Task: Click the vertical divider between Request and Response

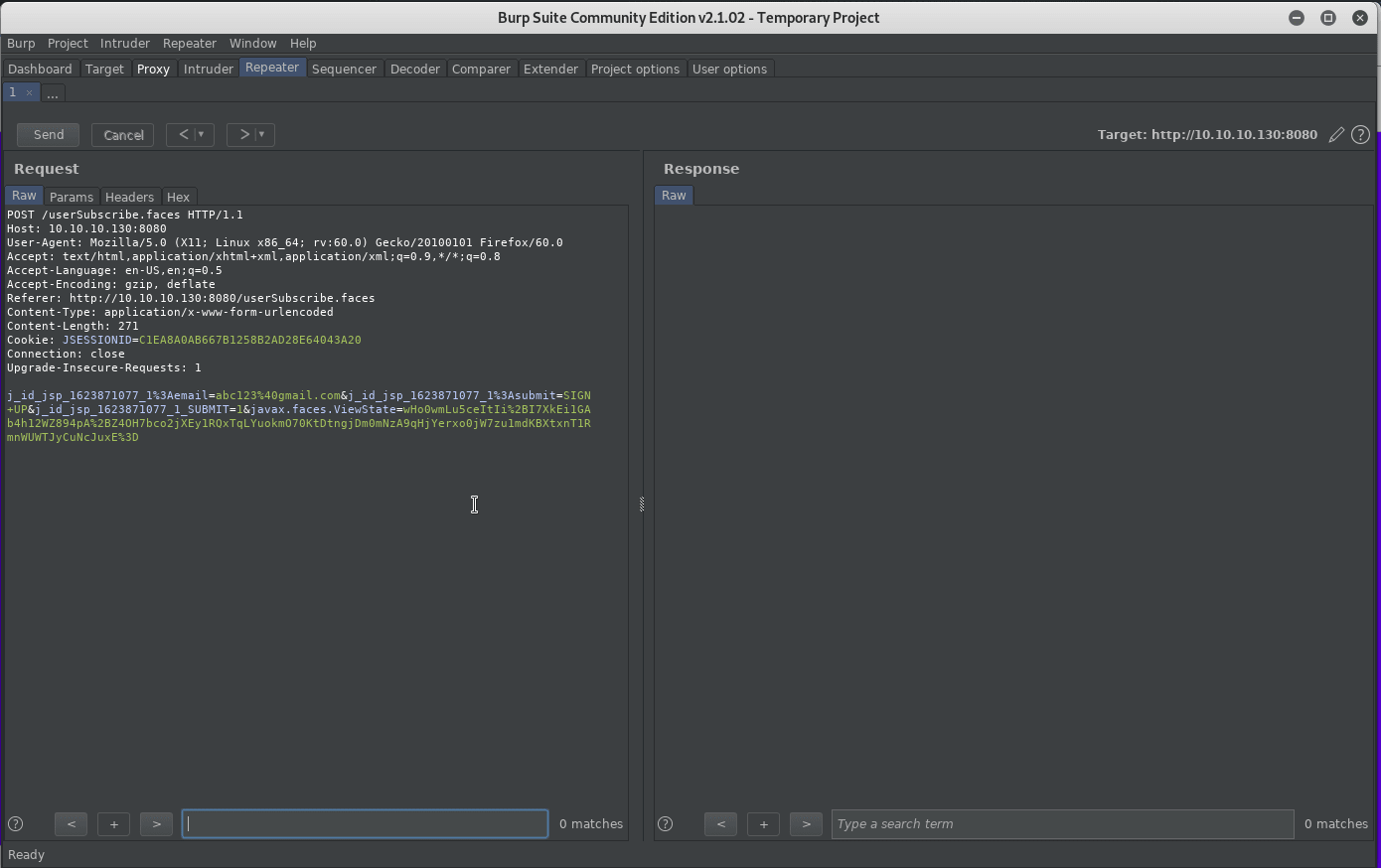Action: [x=642, y=505]
